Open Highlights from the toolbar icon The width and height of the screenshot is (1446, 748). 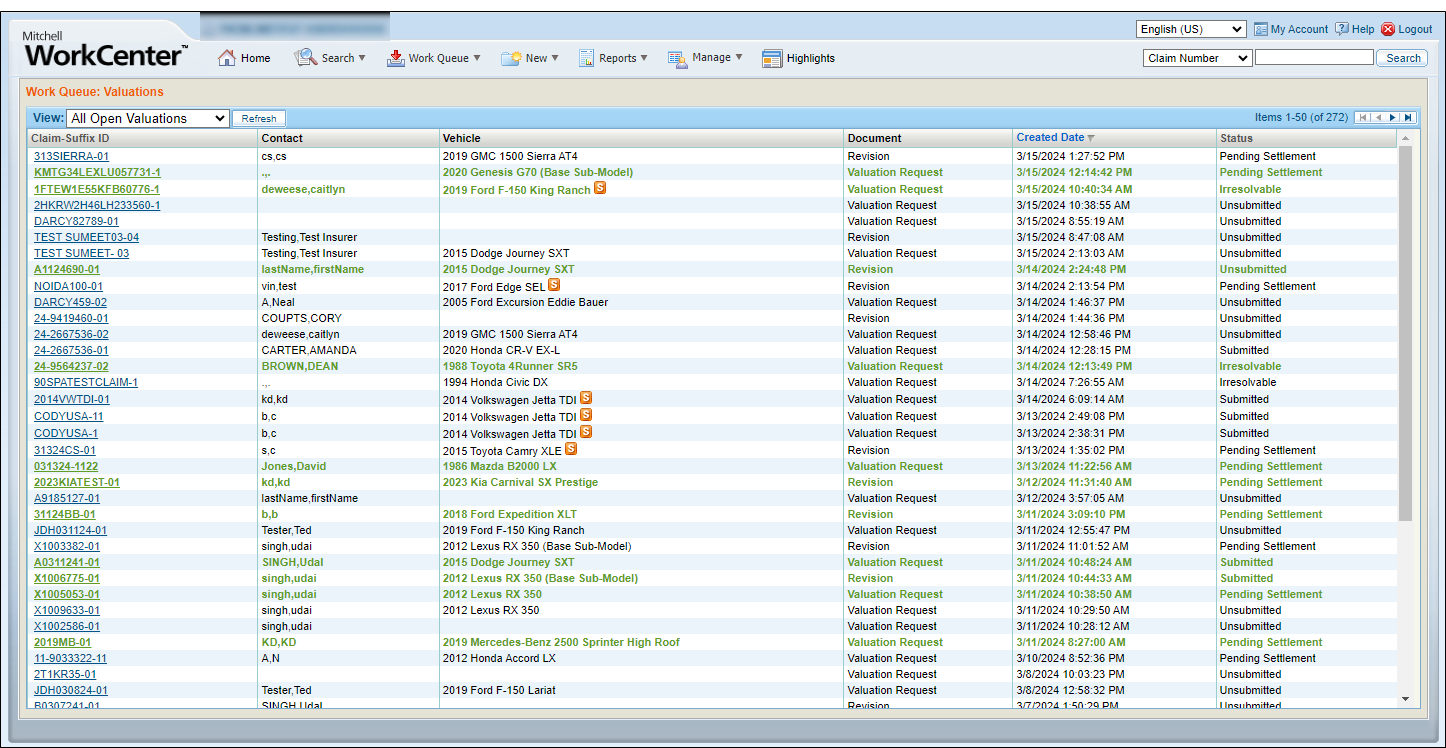click(772, 58)
